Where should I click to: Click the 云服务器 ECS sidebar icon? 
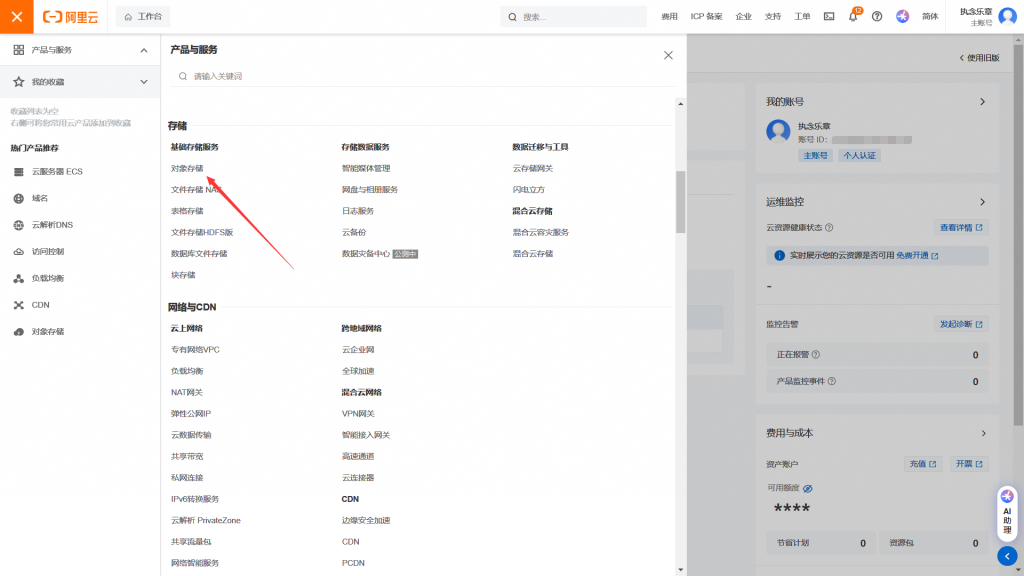click(18, 172)
